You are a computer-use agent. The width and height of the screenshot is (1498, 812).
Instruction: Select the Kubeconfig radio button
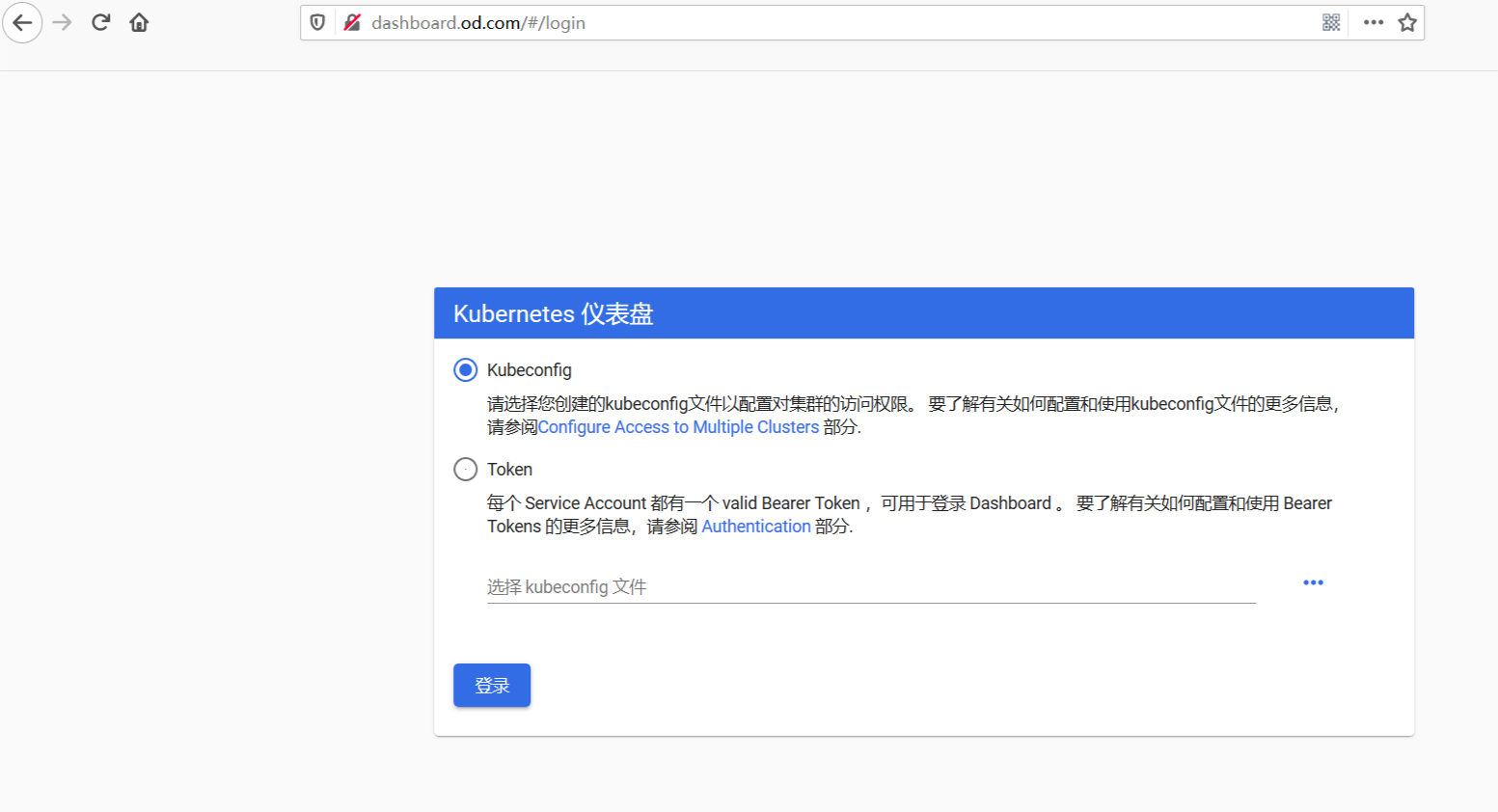pyautogui.click(x=466, y=370)
